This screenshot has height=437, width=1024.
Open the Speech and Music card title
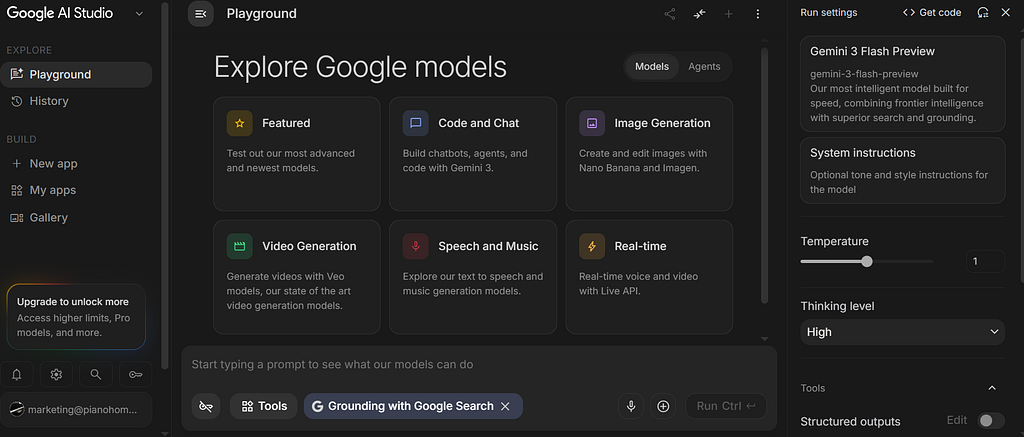[x=488, y=246]
